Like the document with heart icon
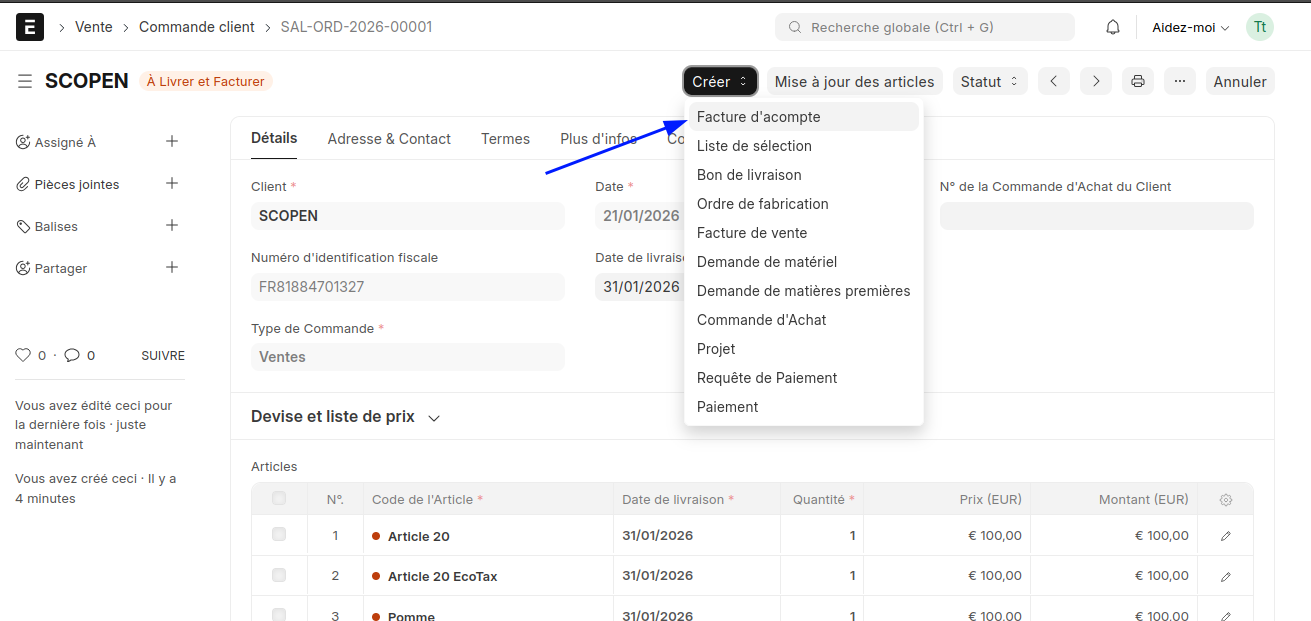This screenshot has height=621, width=1311. pyautogui.click(x=23, y=355)
